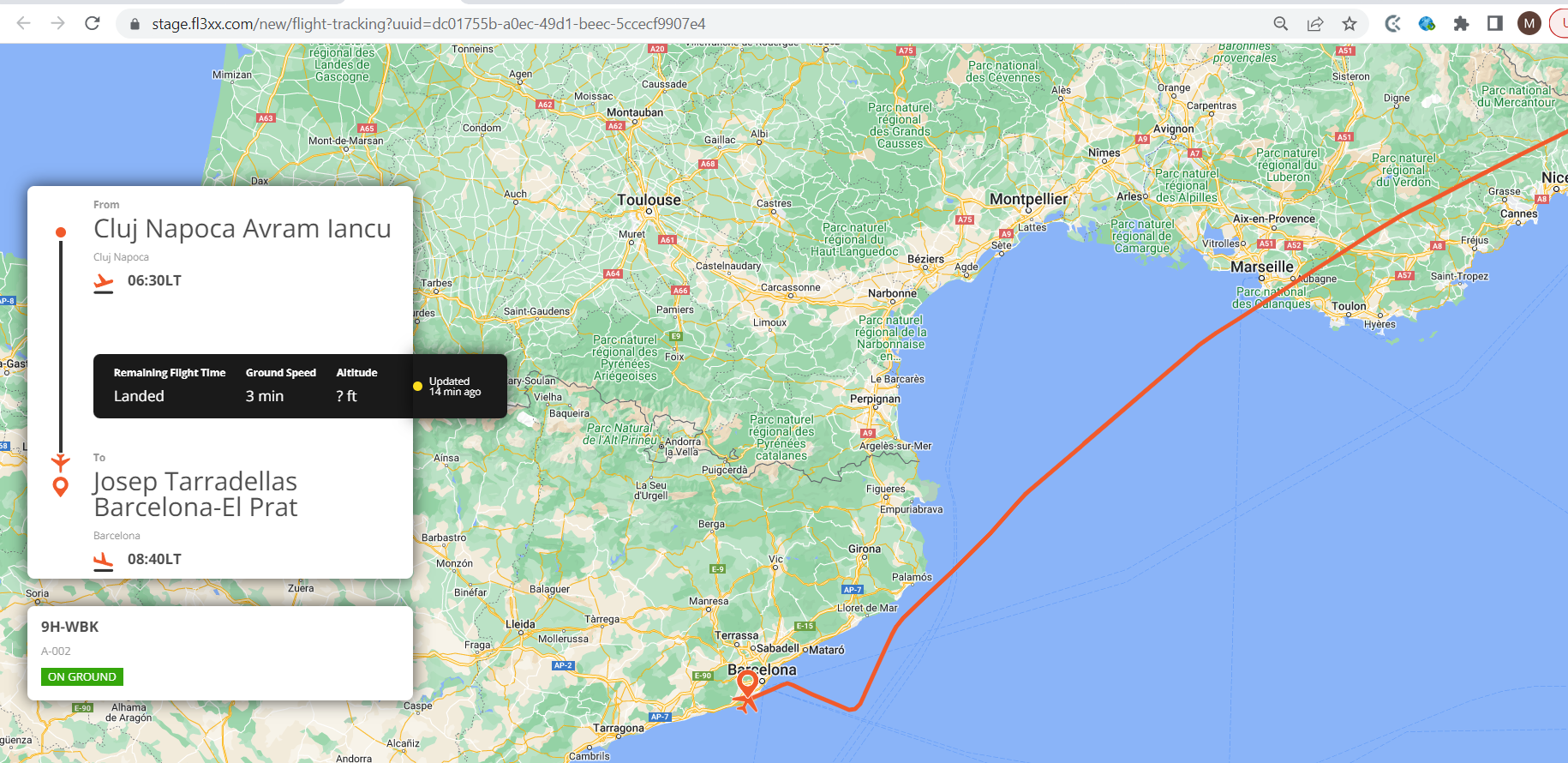Click the Girona label on the map

(x=865, y=549)
